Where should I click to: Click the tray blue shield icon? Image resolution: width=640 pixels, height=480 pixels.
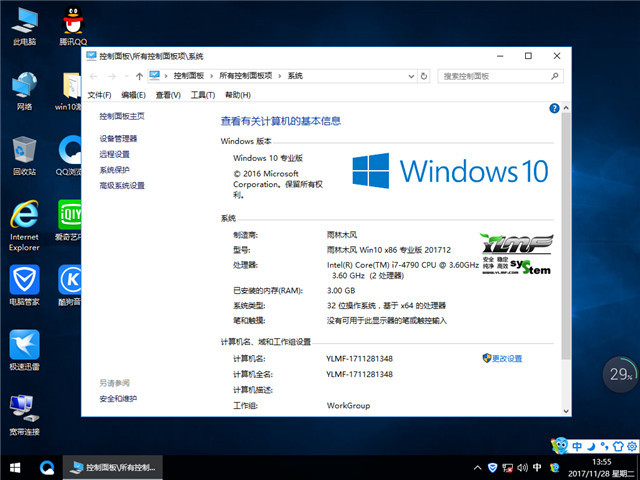pyautogui.click(x=492, y=468)
